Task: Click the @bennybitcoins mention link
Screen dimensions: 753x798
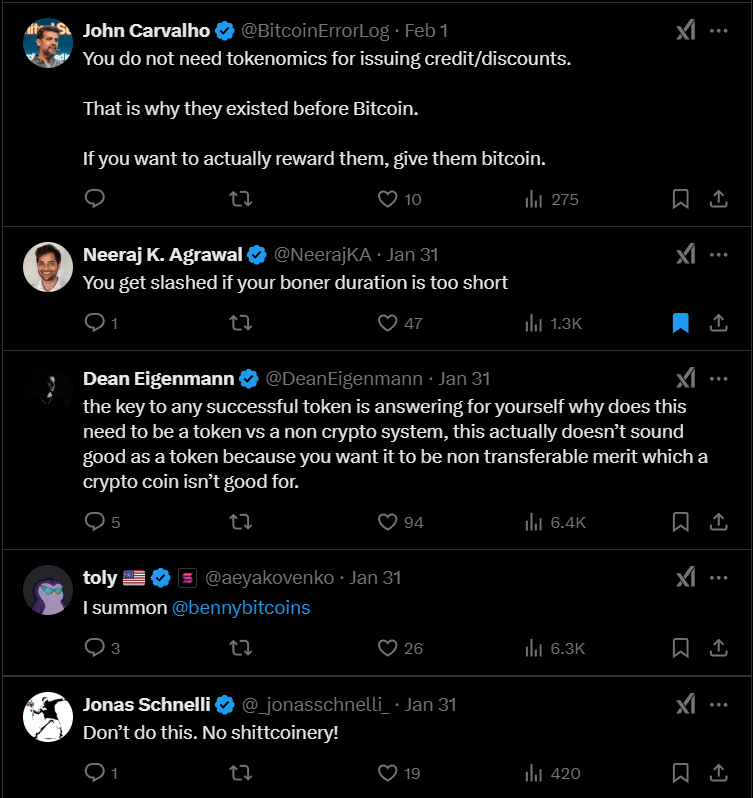Action: [x=241, y=607]
